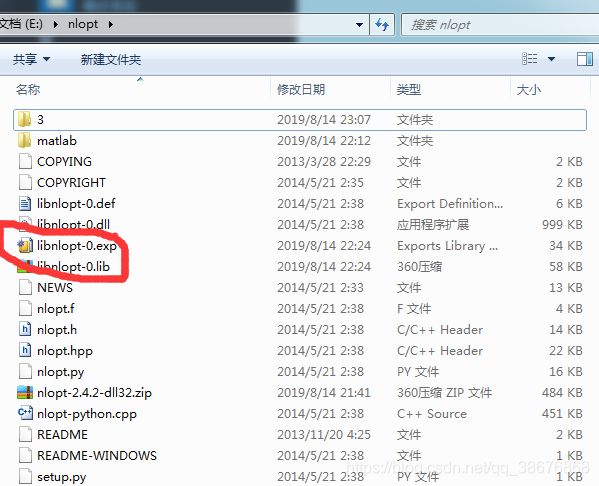
Task: Select file name README-WINDOWS
Action: pos(97,456)
